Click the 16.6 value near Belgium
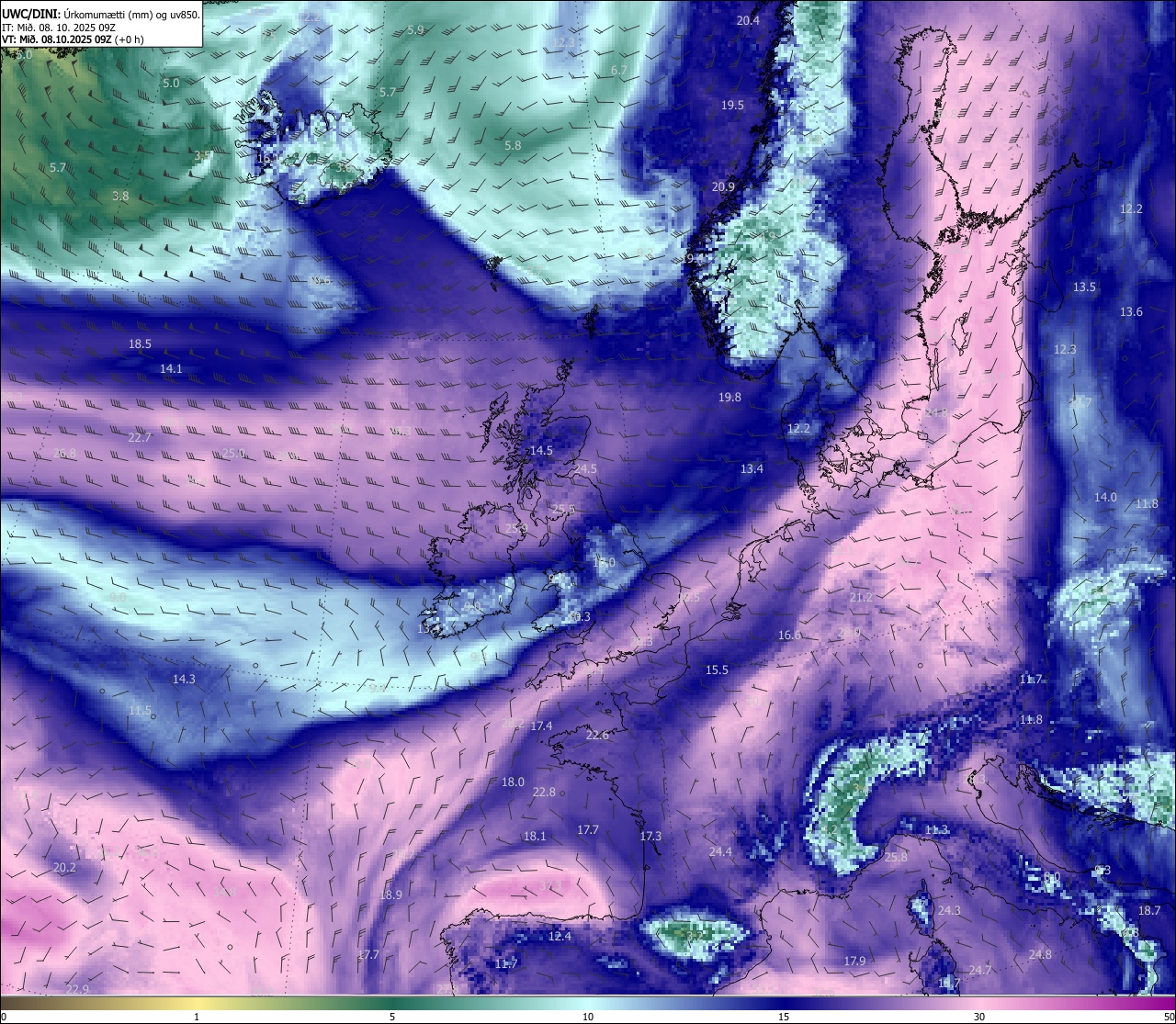The image size is (1176, 1024). click(789, 635)
